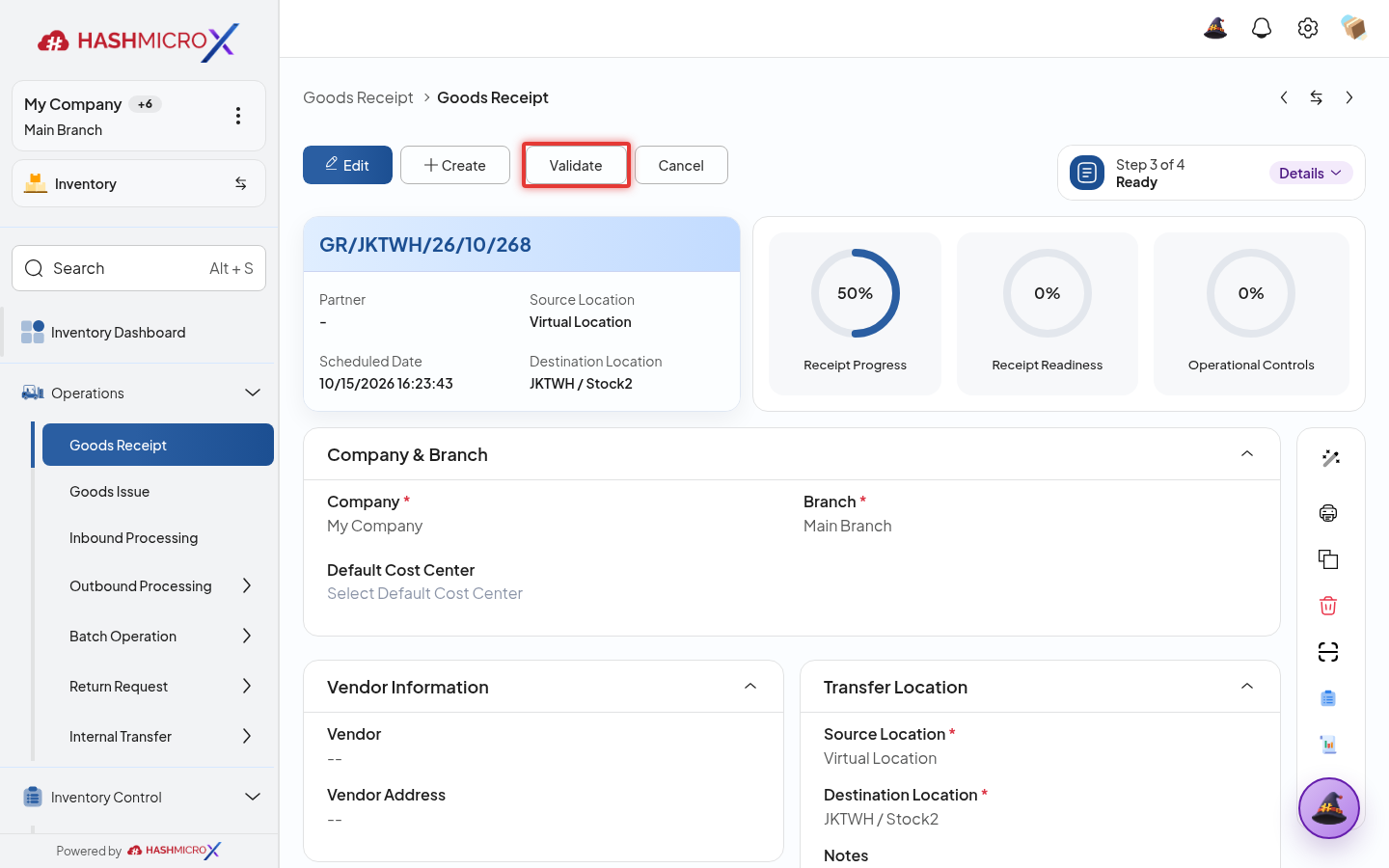The width and height of the screenshot is (1389, 868).
Task: Collapse the Transfer Location section
Action: point(1247,687)
